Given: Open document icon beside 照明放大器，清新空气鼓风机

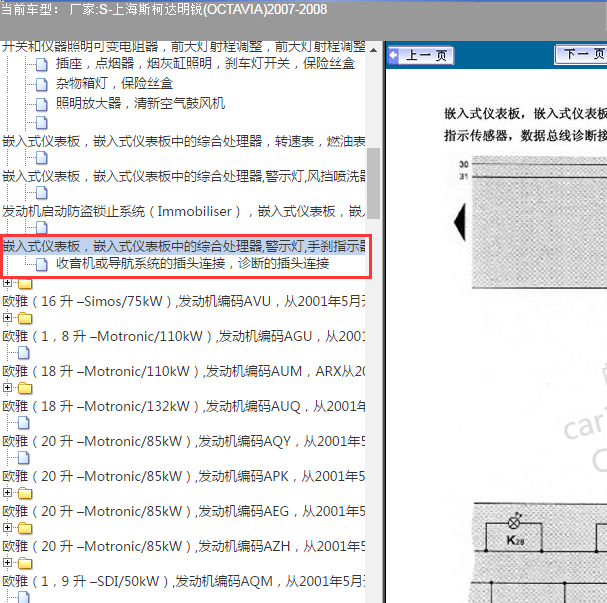Looking at the screenshot, I should tap(41, 104).
